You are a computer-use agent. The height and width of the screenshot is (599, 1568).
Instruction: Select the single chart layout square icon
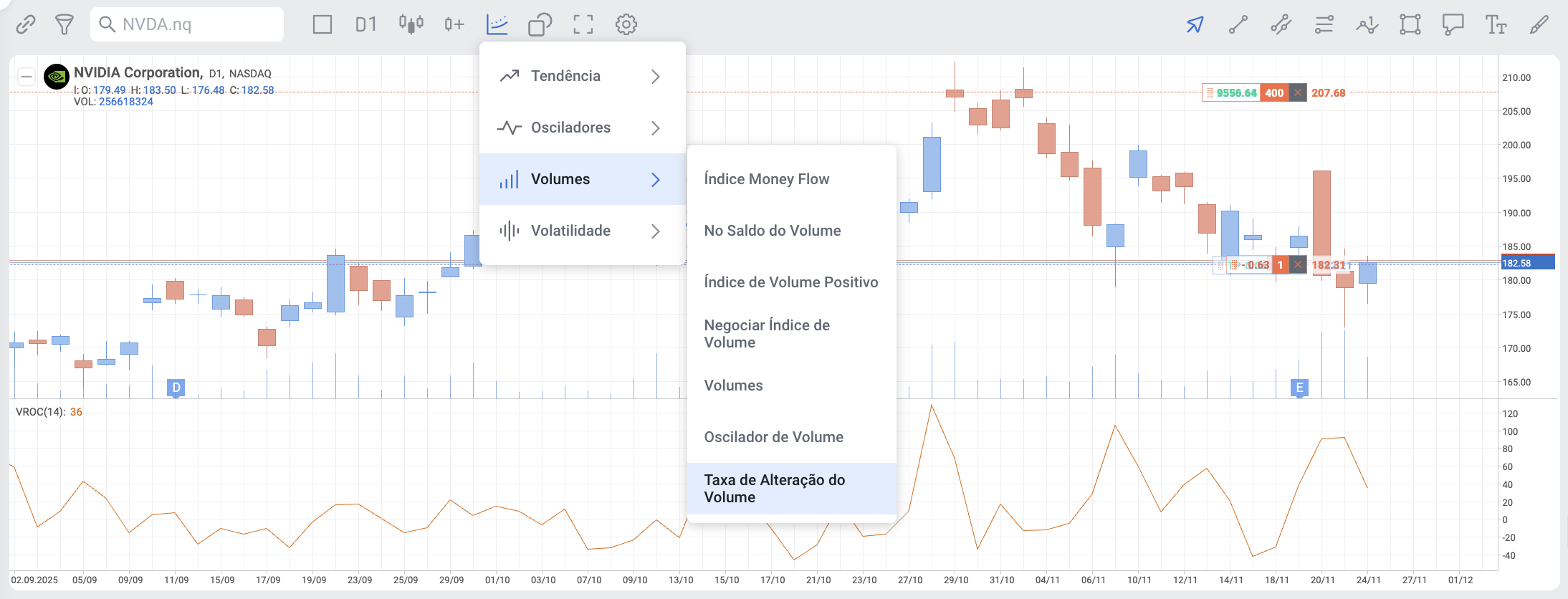(x=322, y=24)
